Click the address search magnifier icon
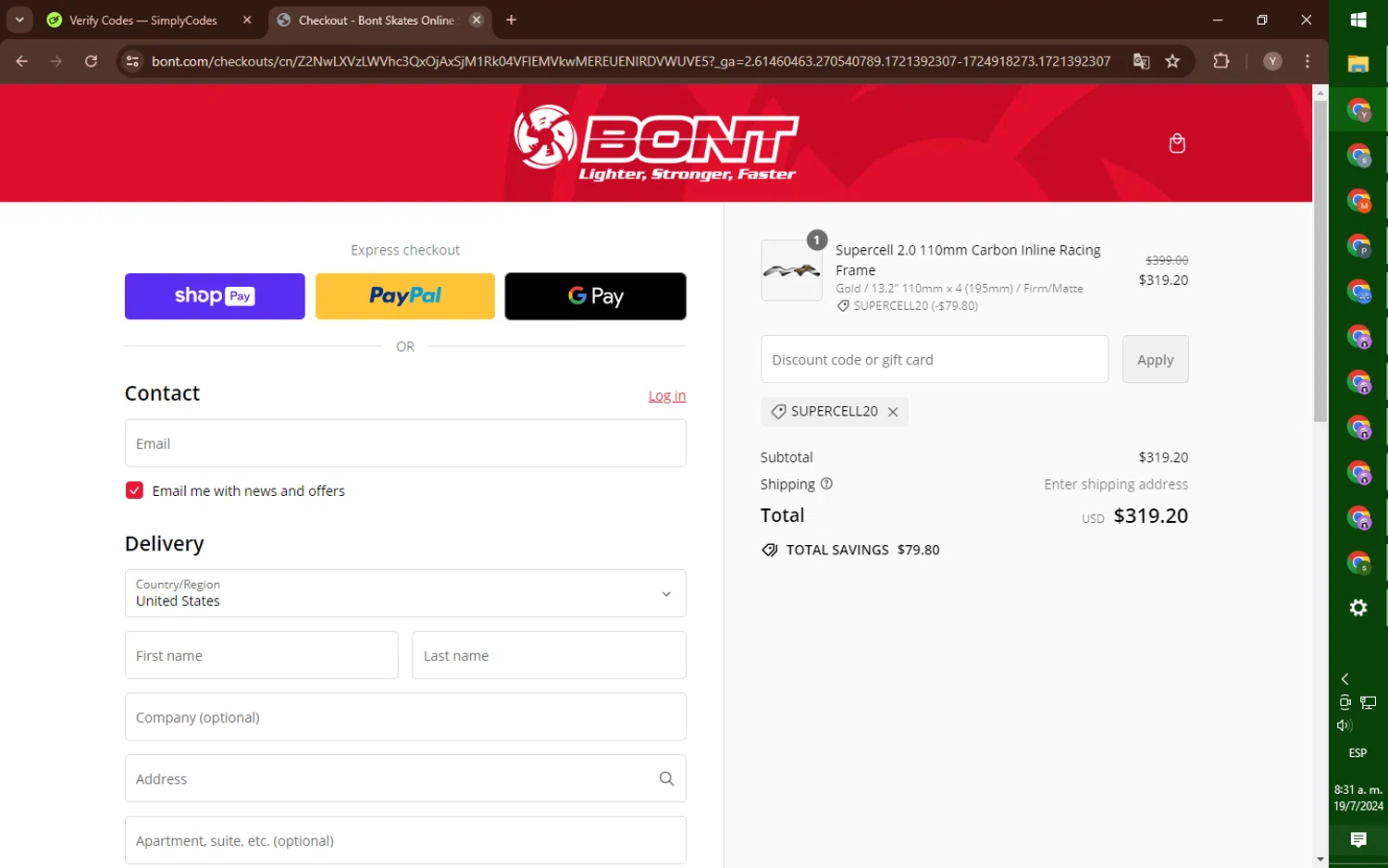 666,779
